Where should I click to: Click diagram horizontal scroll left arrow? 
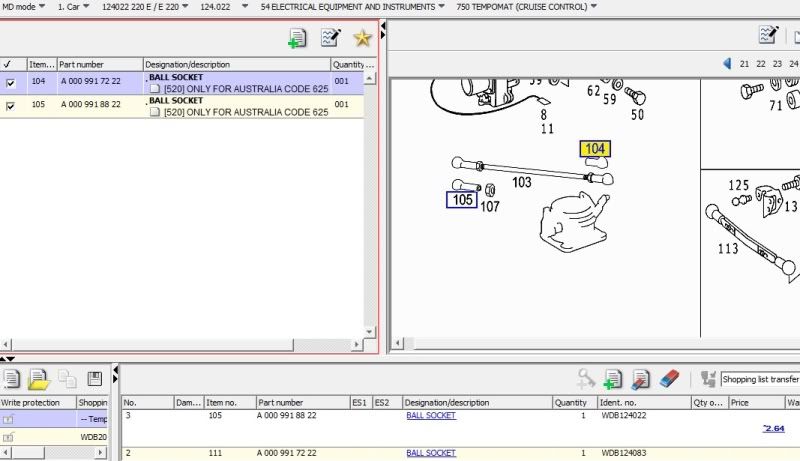click(397, 343)
